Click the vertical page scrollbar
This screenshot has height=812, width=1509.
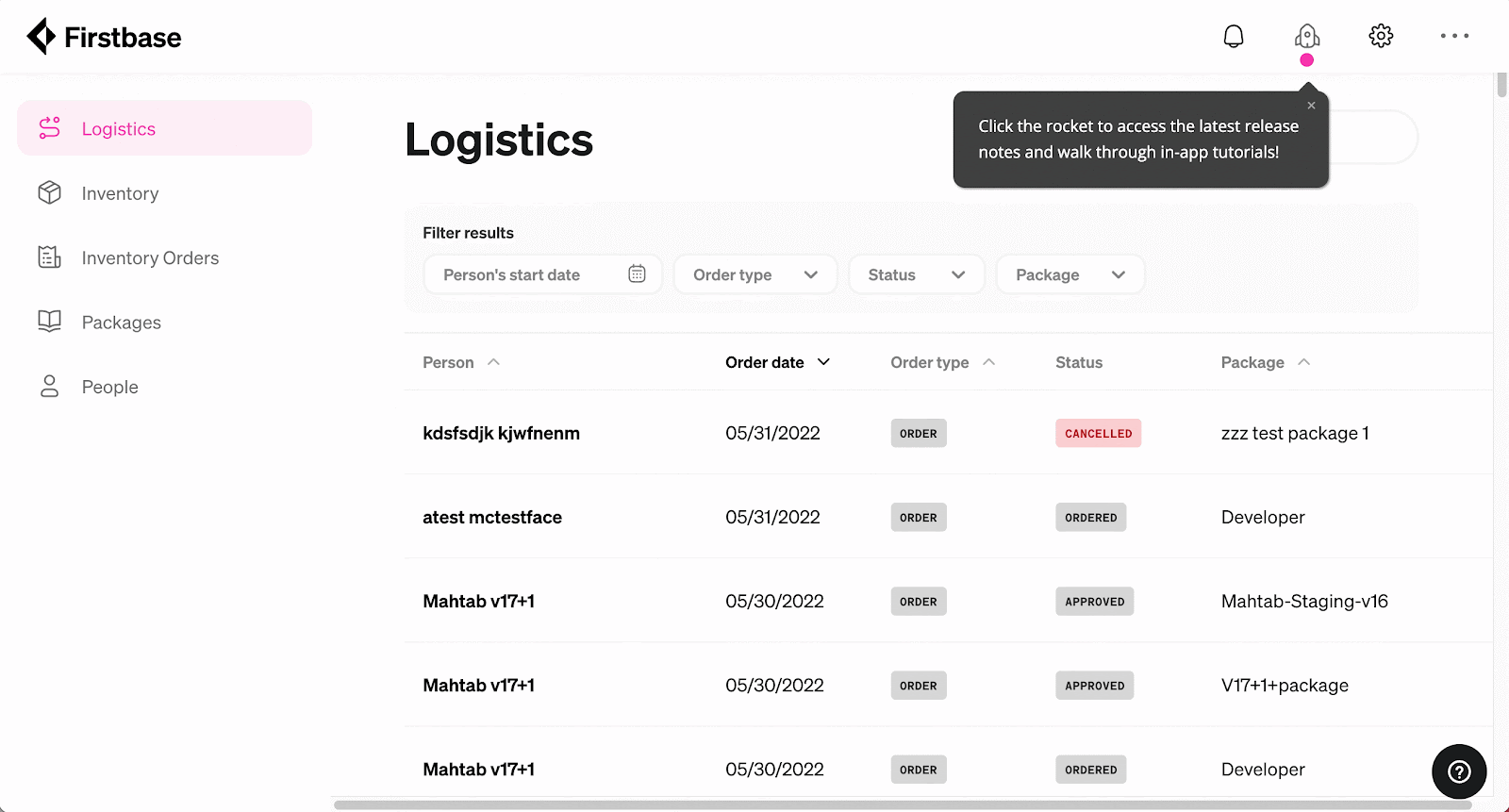click(1501, 85)
